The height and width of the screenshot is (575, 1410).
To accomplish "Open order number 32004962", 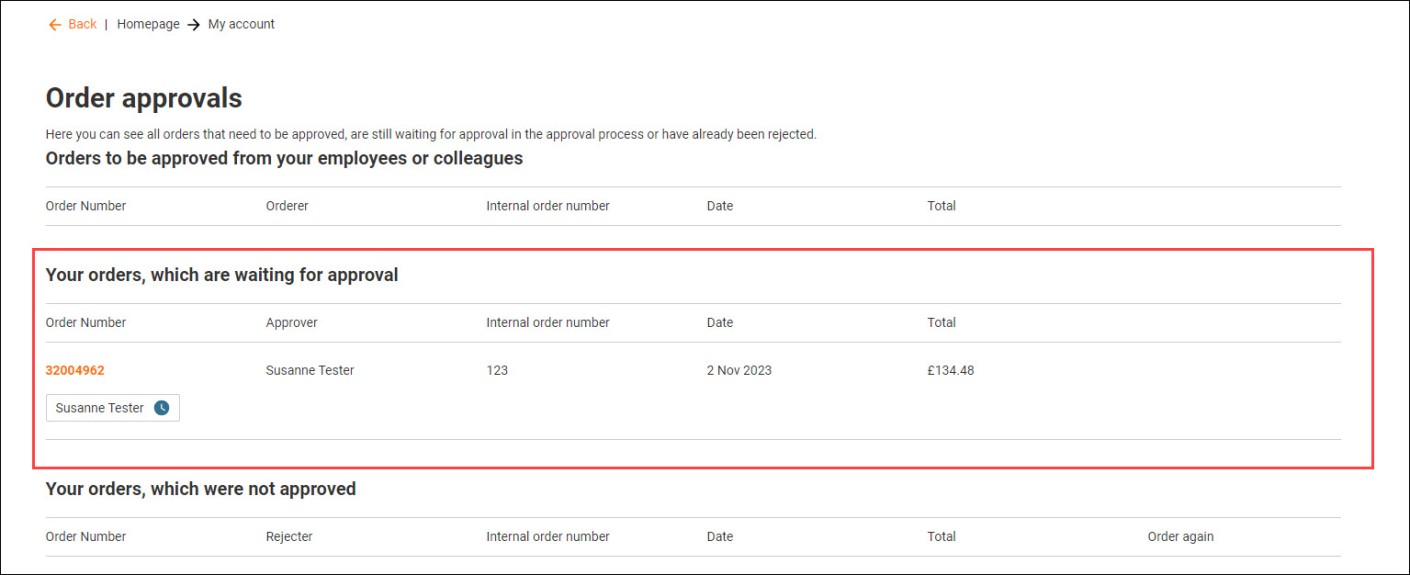I will coord(75,370).
